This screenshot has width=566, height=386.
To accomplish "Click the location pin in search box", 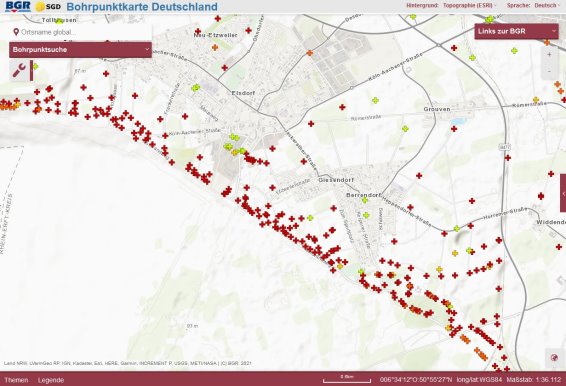I will click(x=16, y=32).
